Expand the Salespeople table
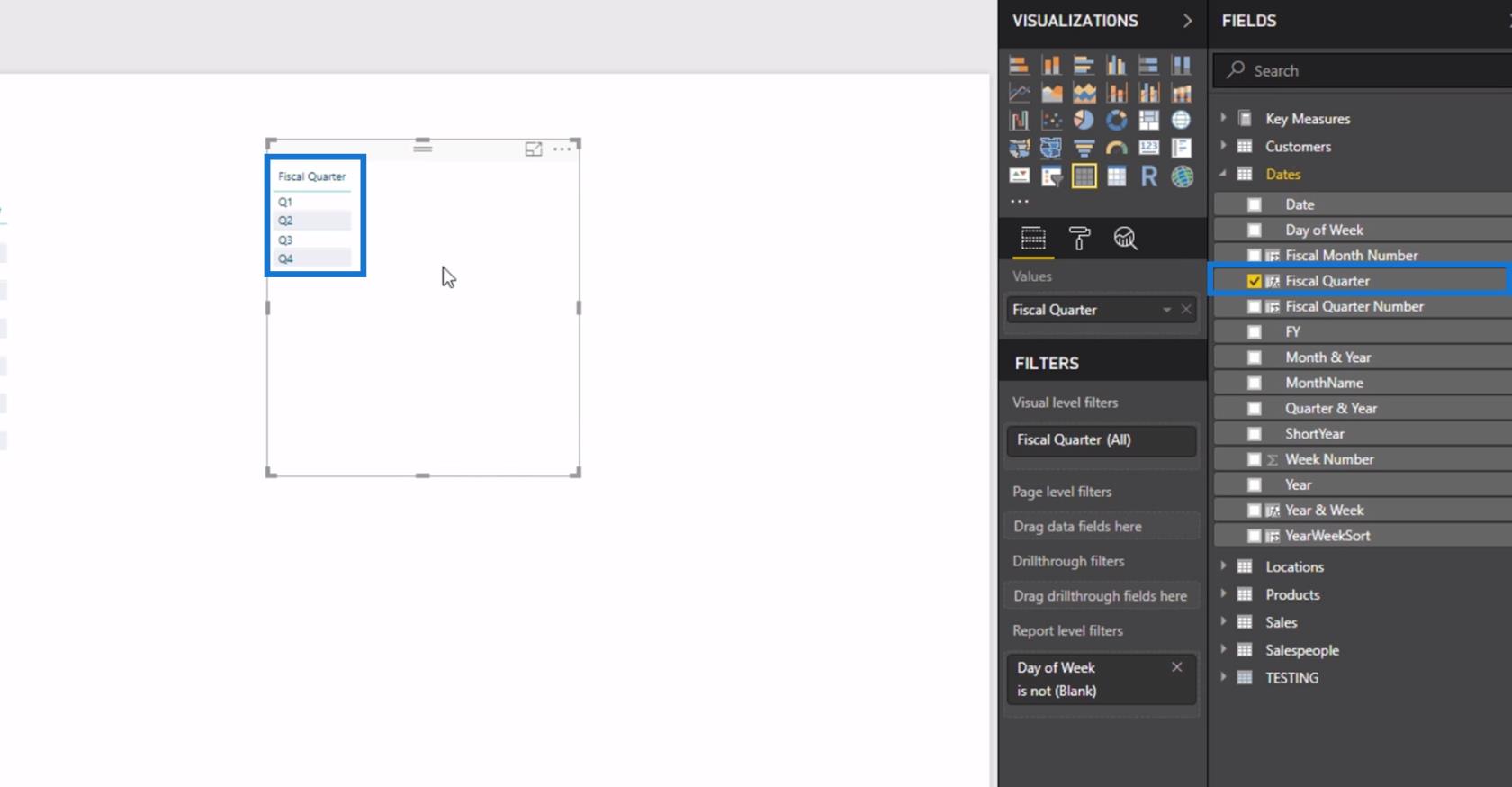 point(1223,650)
